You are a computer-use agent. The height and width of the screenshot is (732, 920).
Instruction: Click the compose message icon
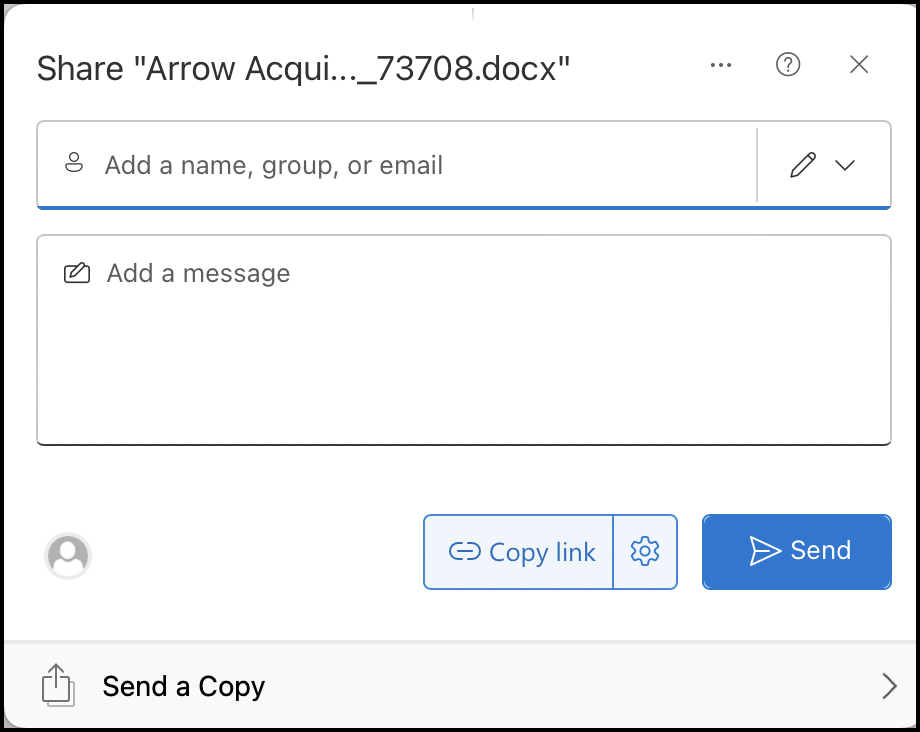tap(77, 272)
